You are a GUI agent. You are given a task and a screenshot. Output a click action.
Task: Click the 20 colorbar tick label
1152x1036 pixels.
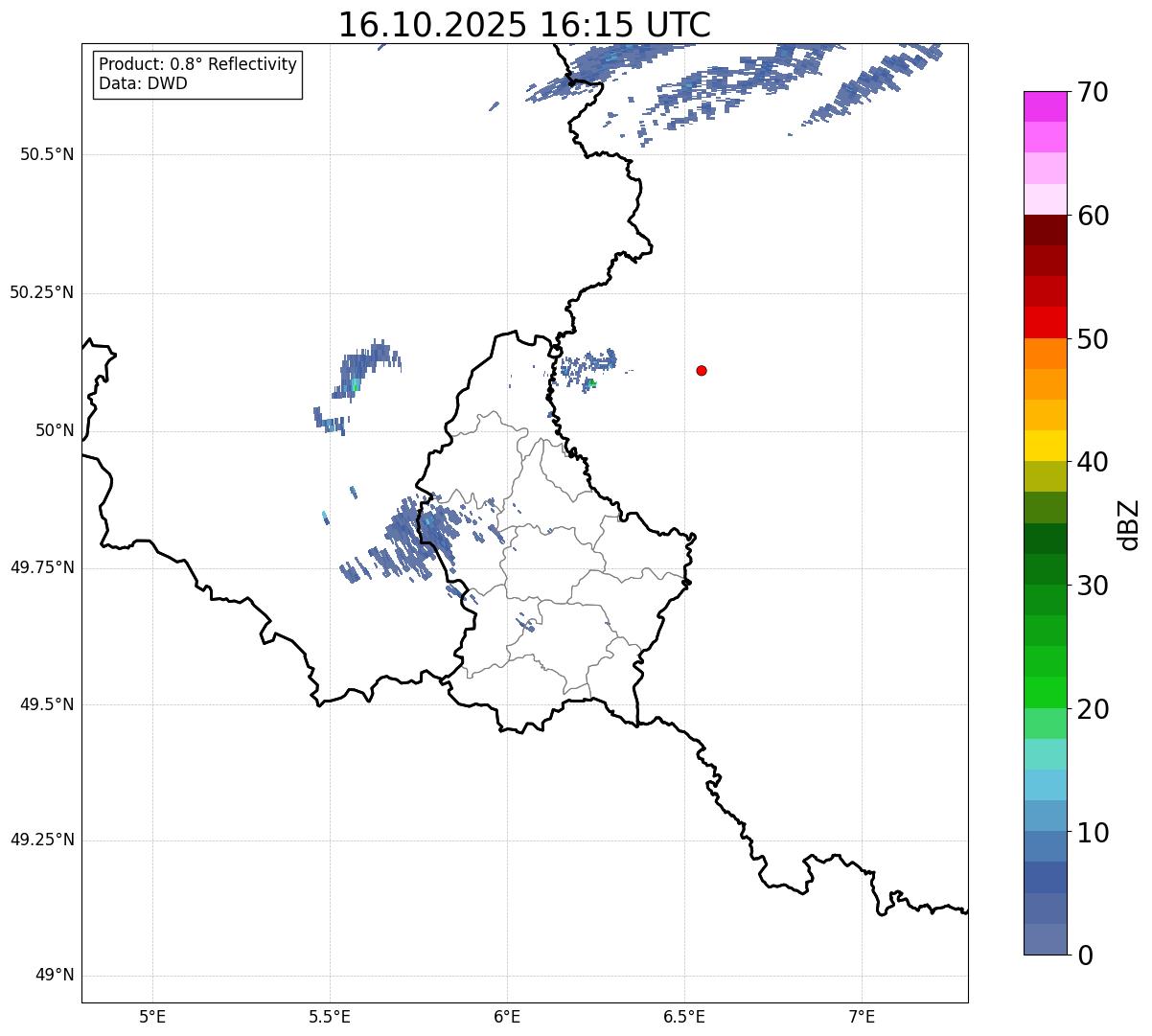point(1093,709)
